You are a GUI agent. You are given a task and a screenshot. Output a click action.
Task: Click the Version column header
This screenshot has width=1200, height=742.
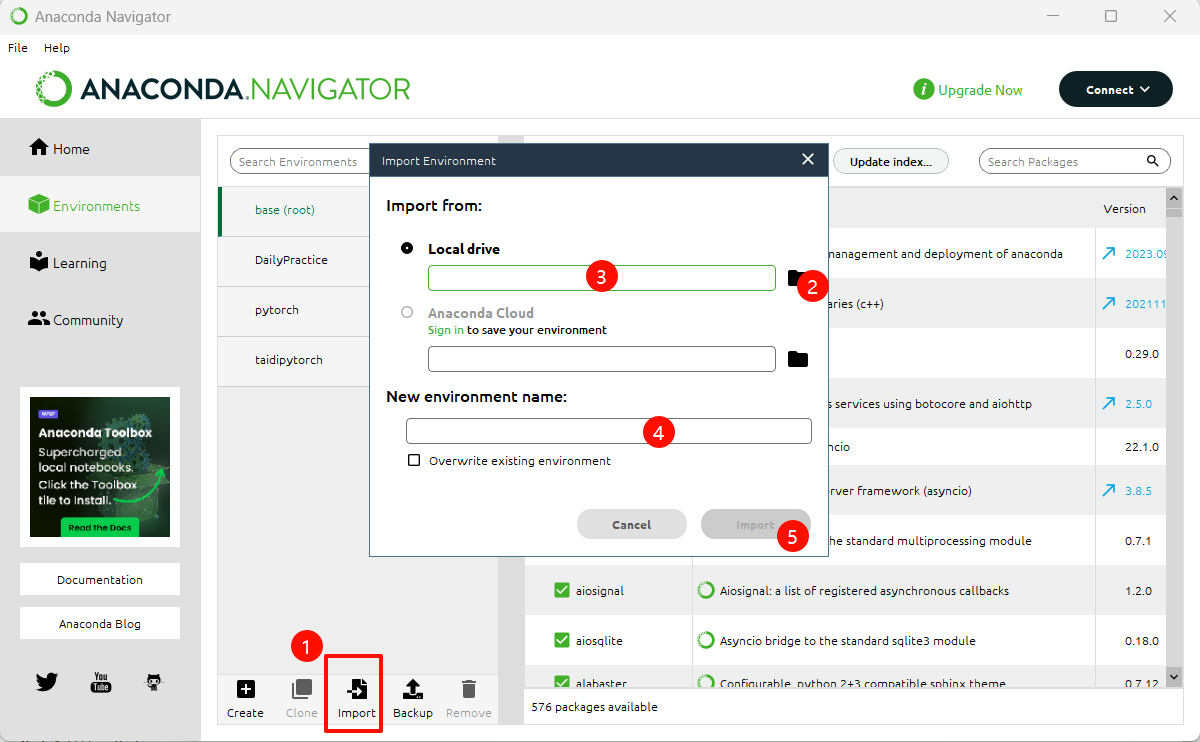1124,209
